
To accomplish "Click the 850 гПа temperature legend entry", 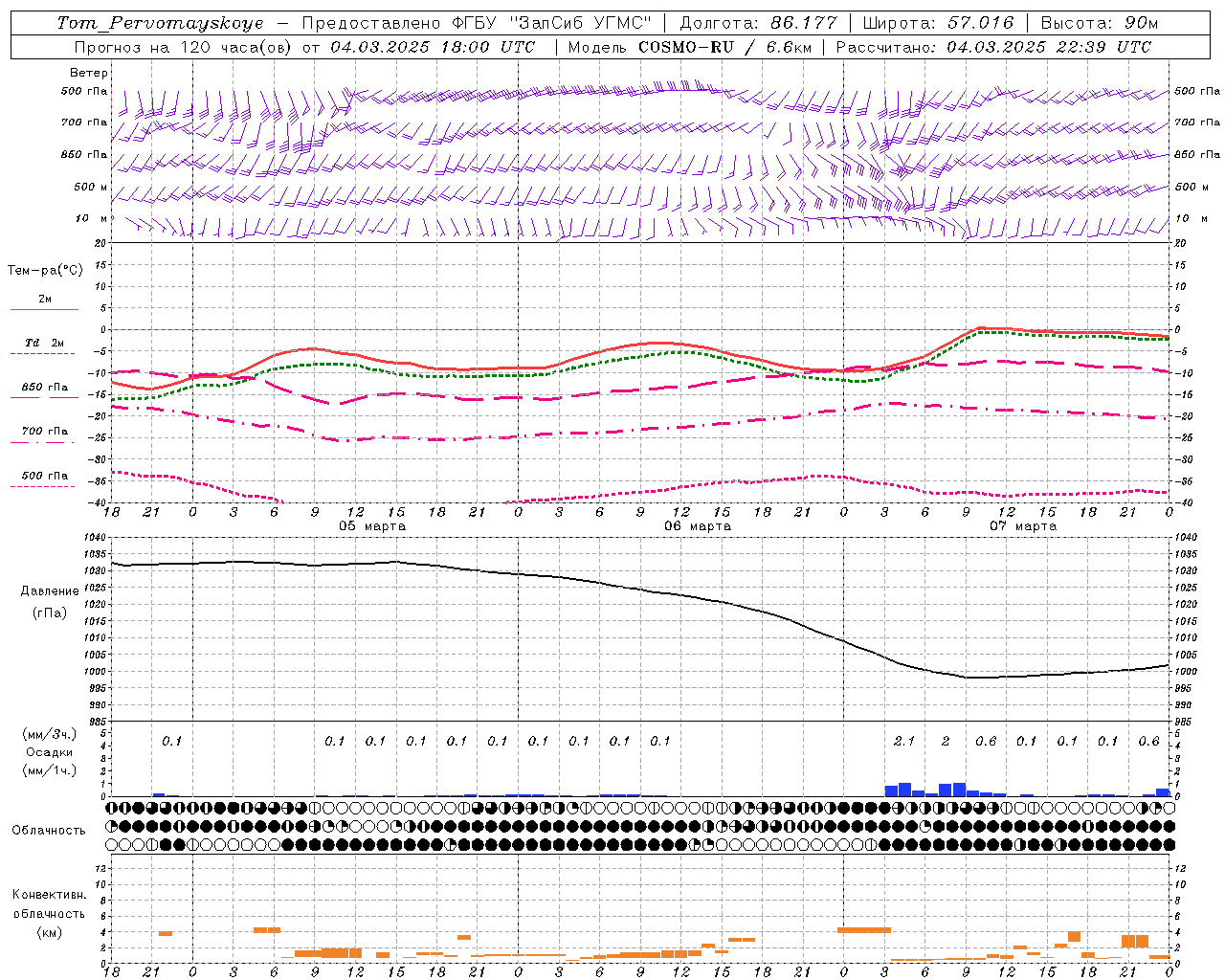I will [x=44, y=388].
